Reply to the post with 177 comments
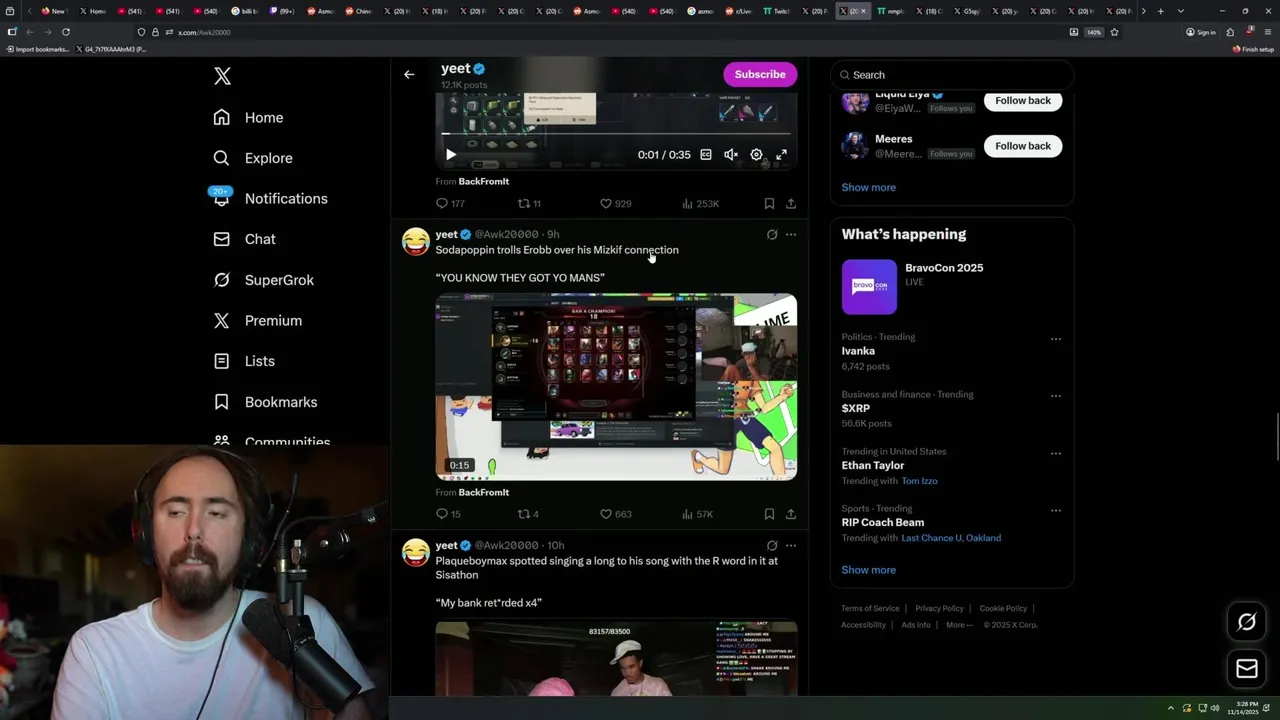Image resolution: width=1280 pixels, height=720 pixels. pos(450,203)
